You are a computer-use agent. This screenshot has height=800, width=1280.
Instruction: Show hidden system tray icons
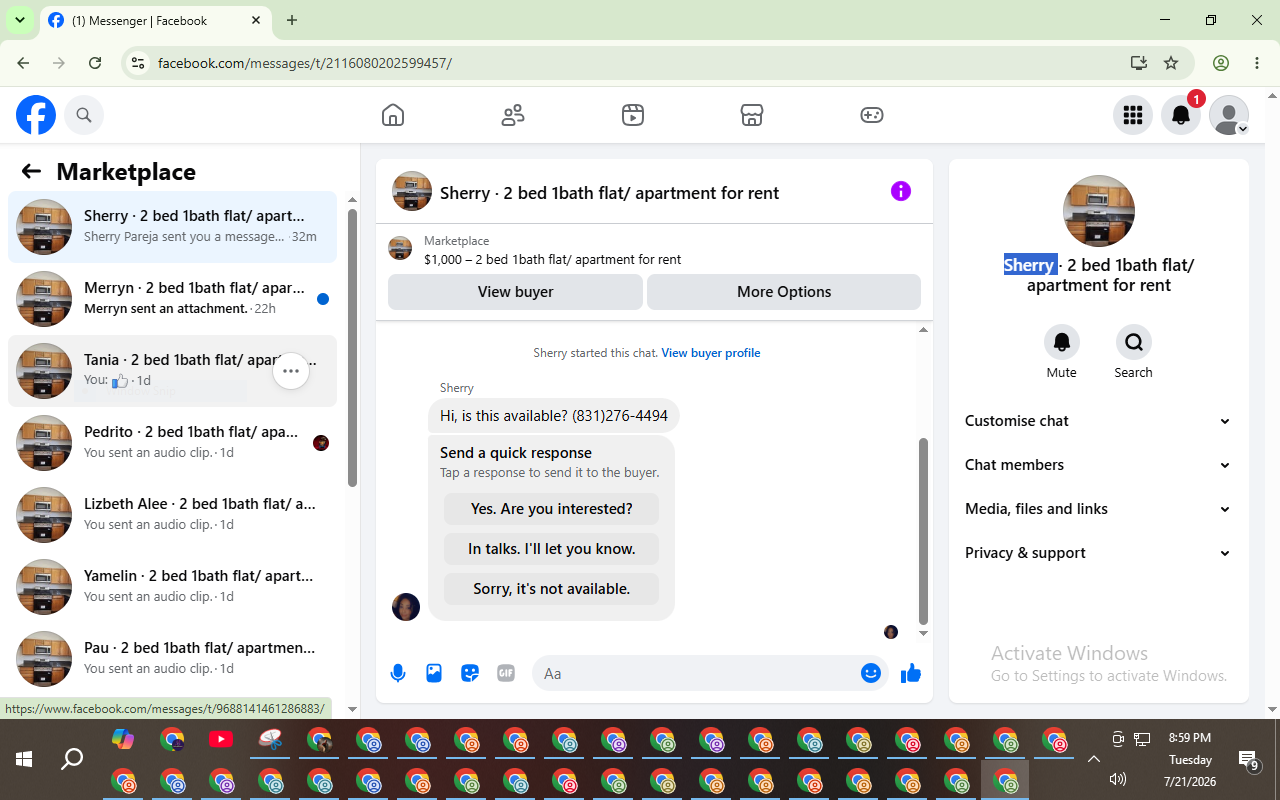[1094, 758]
